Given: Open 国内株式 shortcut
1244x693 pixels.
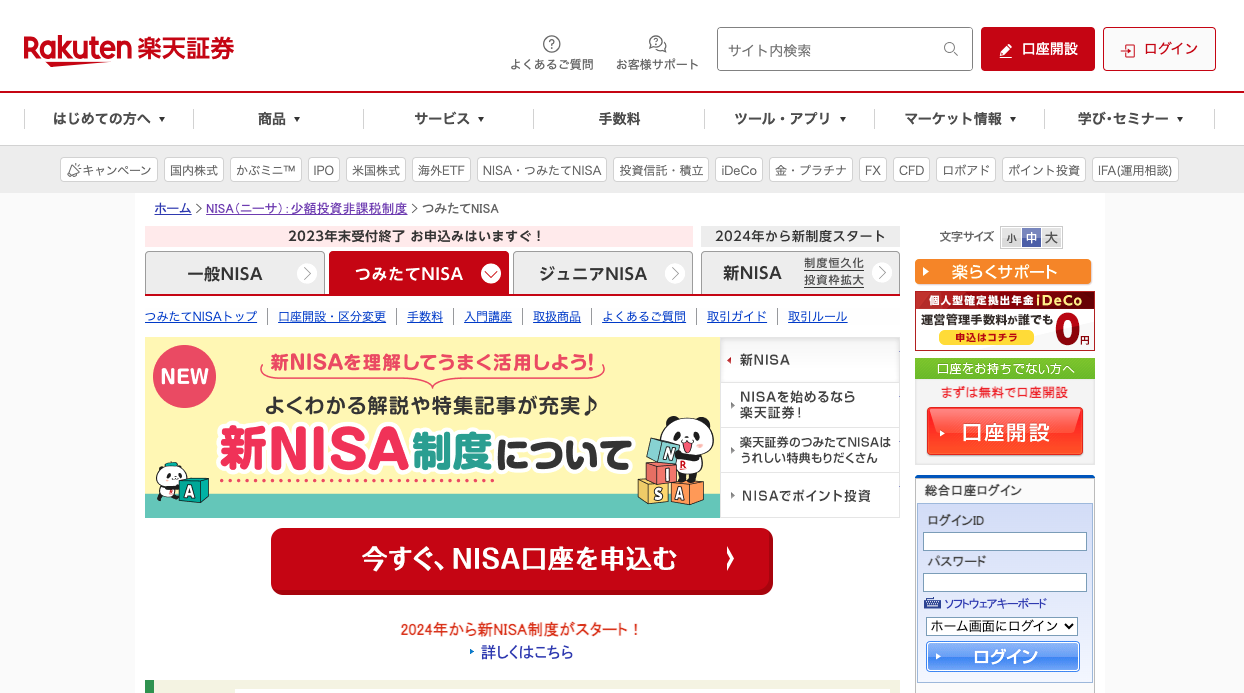Looking at the screenshot, I should pyautogui.click(x=194, y=170).
